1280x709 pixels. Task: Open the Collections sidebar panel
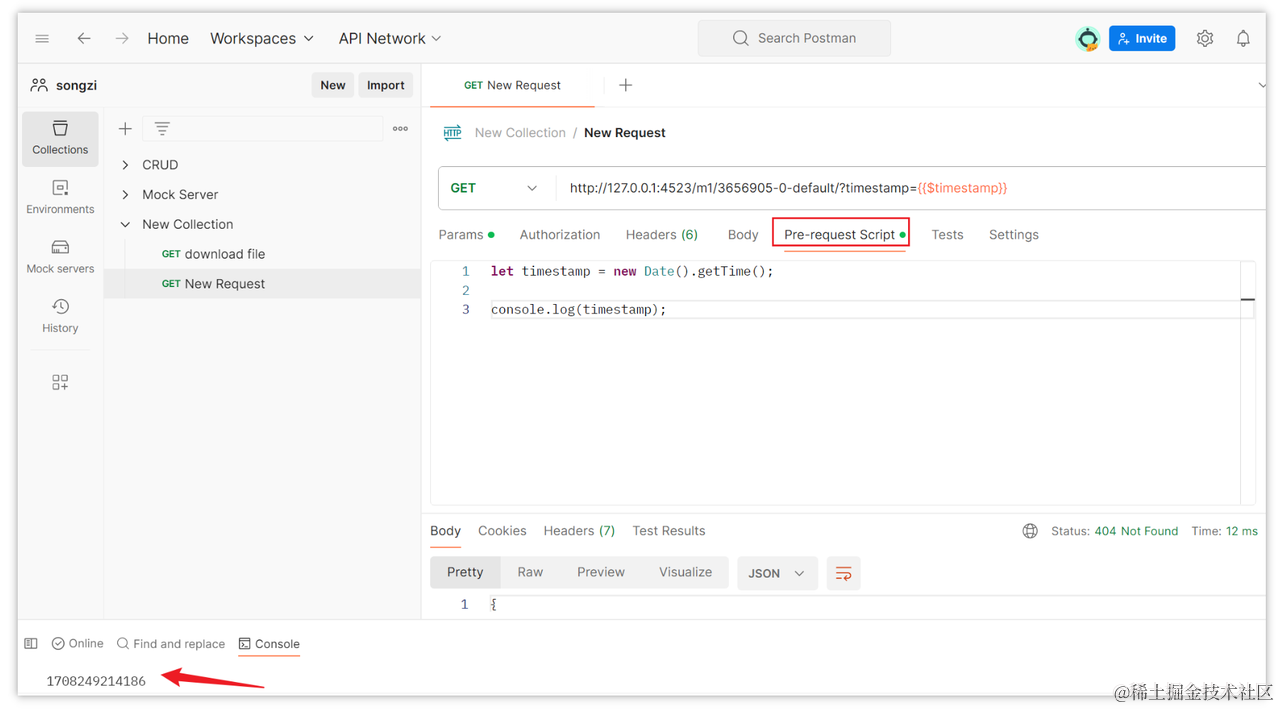[x=60, y=138]
